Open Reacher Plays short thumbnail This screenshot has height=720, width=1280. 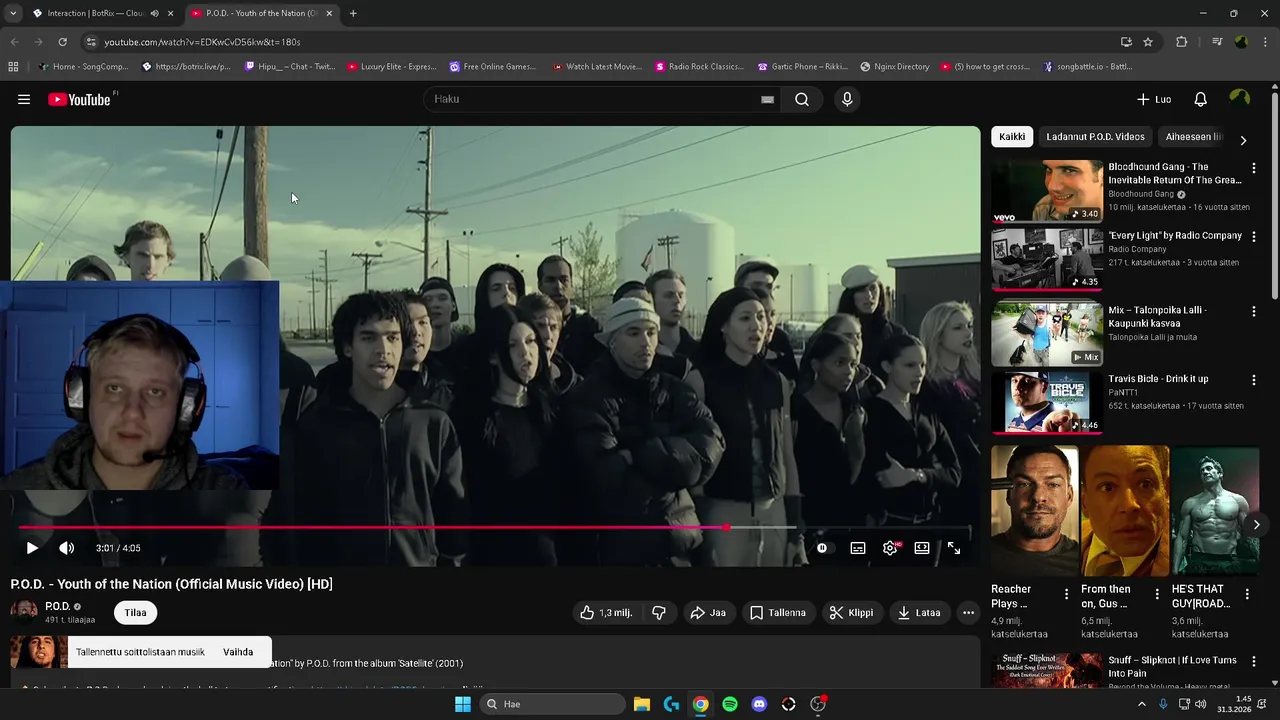(x=1035, y=511)
